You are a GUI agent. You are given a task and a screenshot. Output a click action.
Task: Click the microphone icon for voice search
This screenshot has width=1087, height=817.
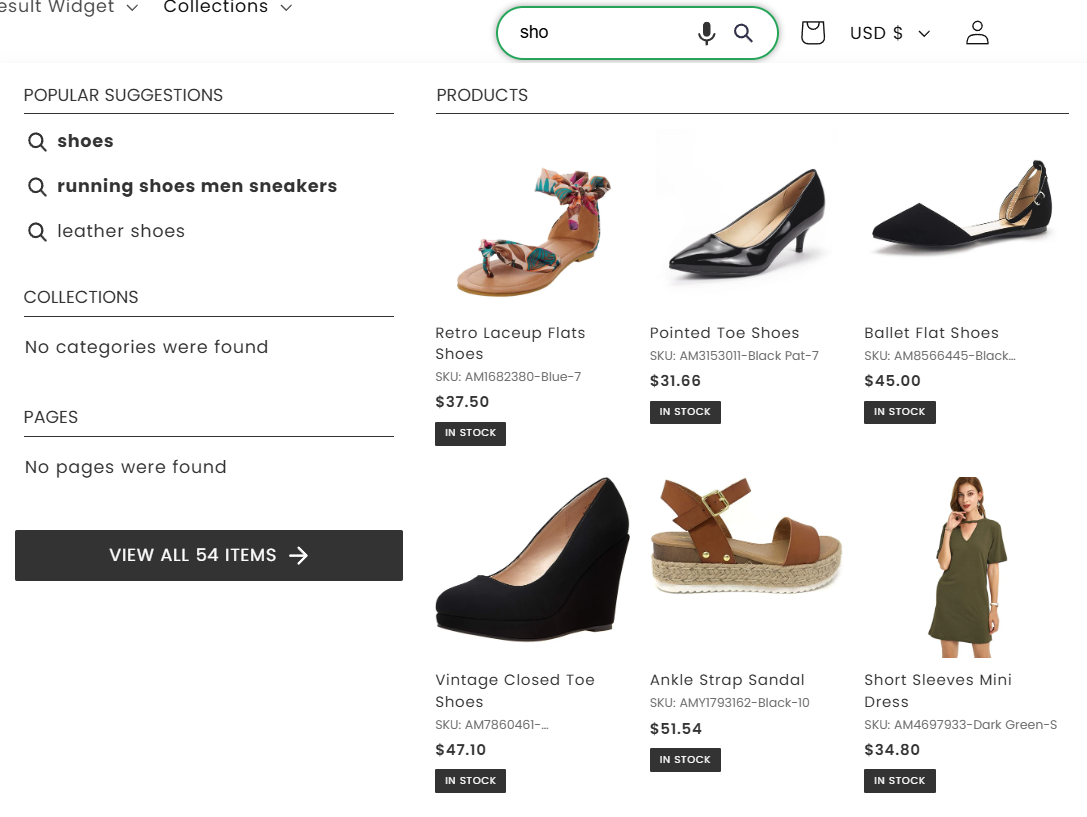click(x=707, y=32)
